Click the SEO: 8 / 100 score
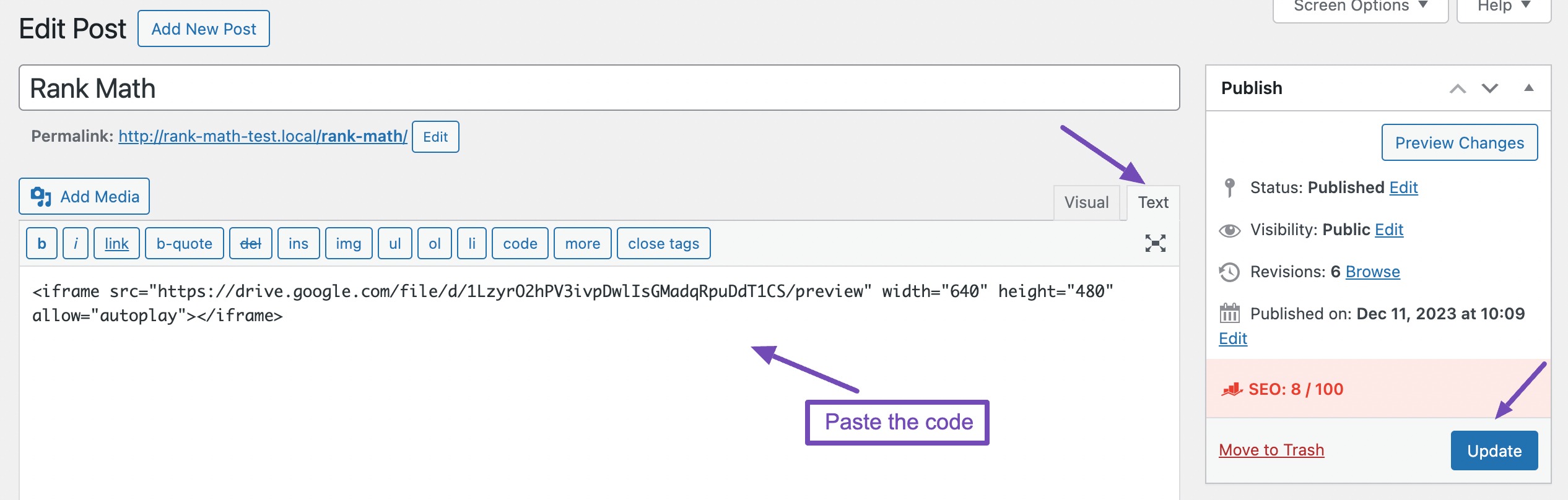Viewport: 1568px width, 500px height. pos(1296,389)
